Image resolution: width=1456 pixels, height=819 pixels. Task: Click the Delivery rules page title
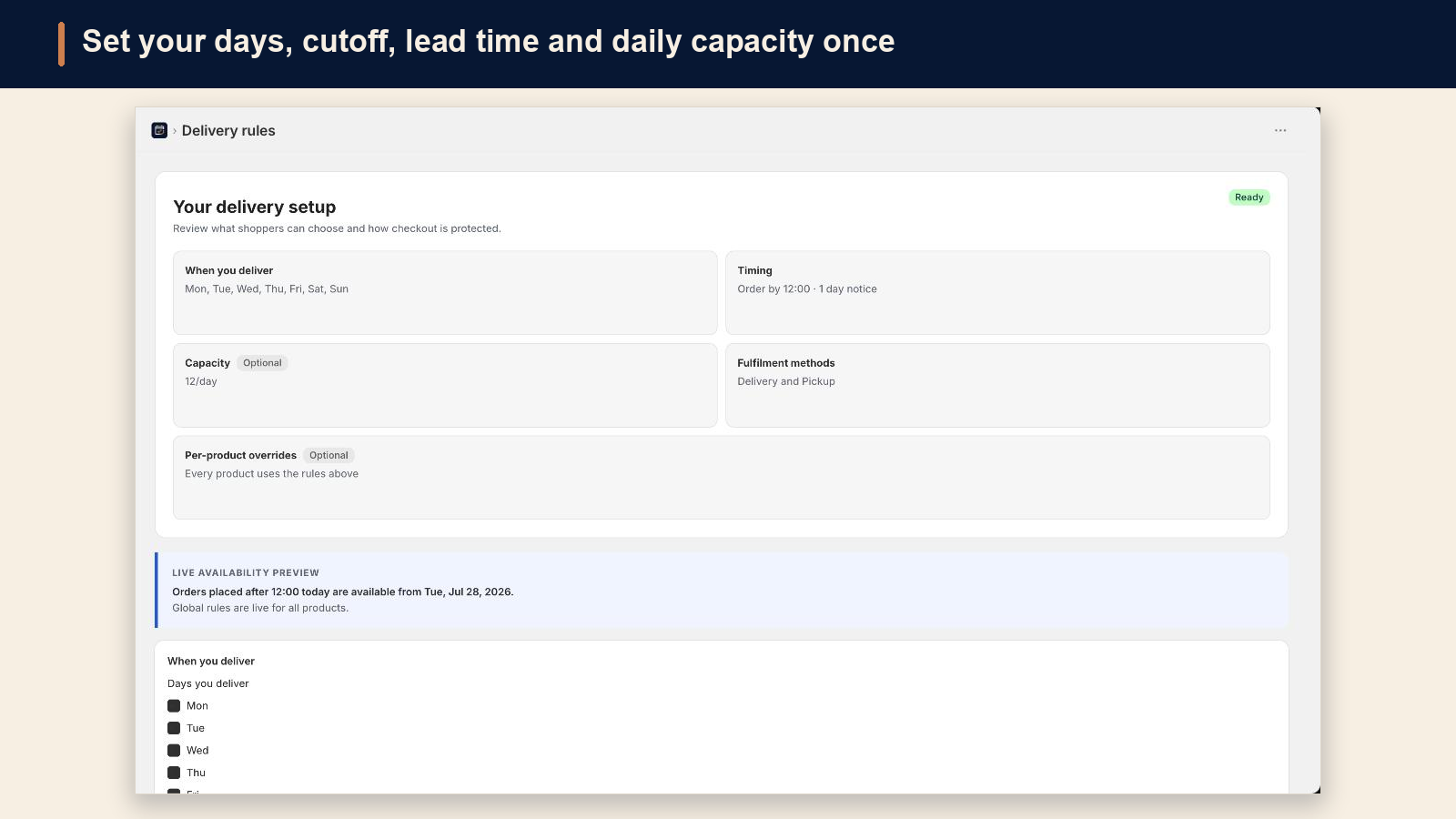(x=228, y=131)
